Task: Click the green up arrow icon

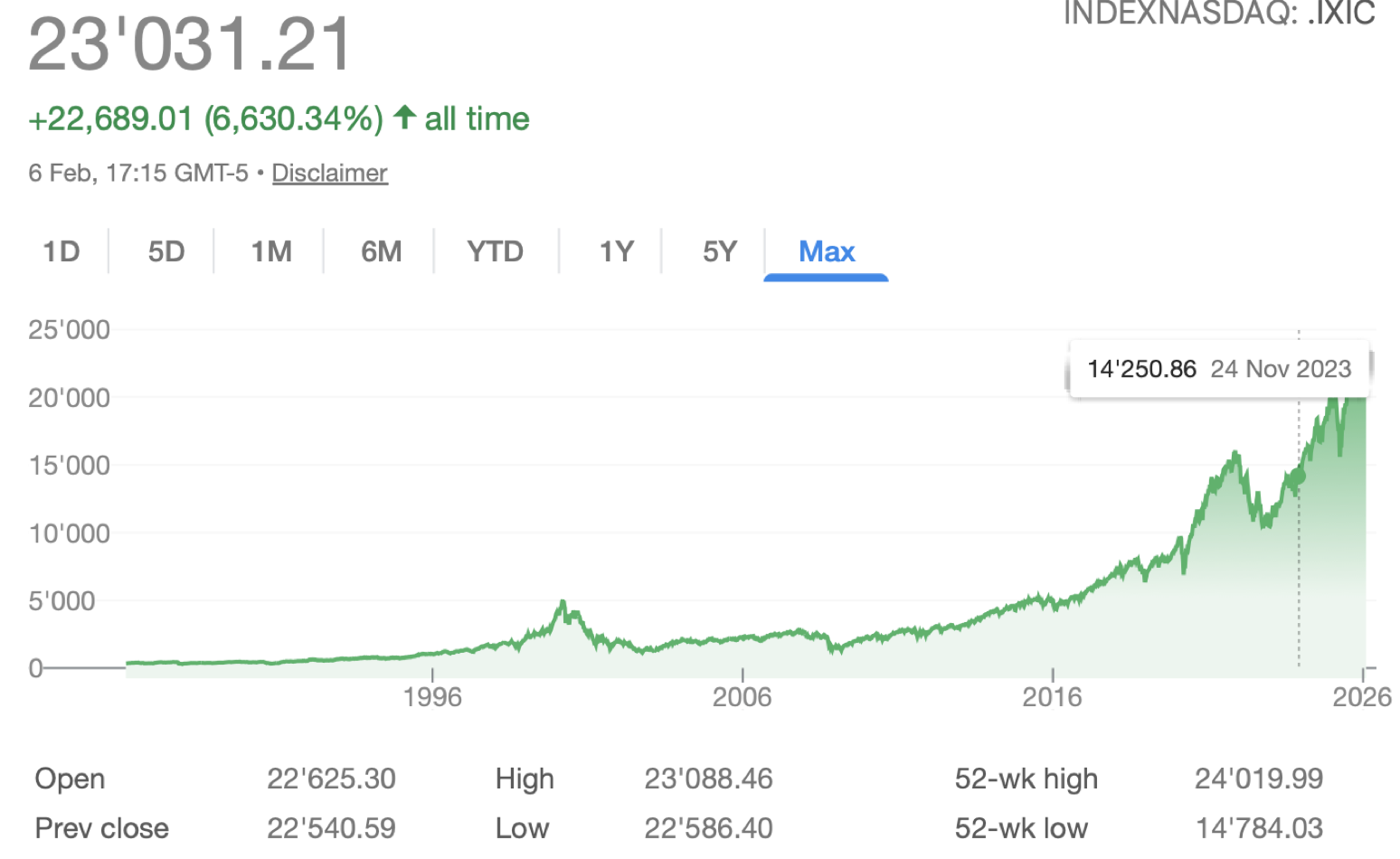Action: coord(404,117)
